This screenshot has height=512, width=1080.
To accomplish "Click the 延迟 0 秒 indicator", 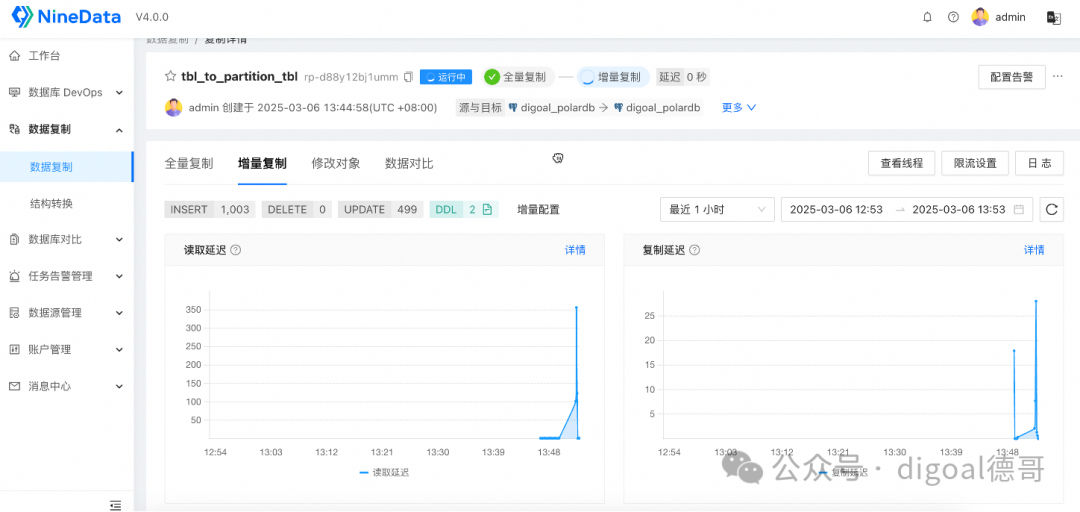I will 683,77.
